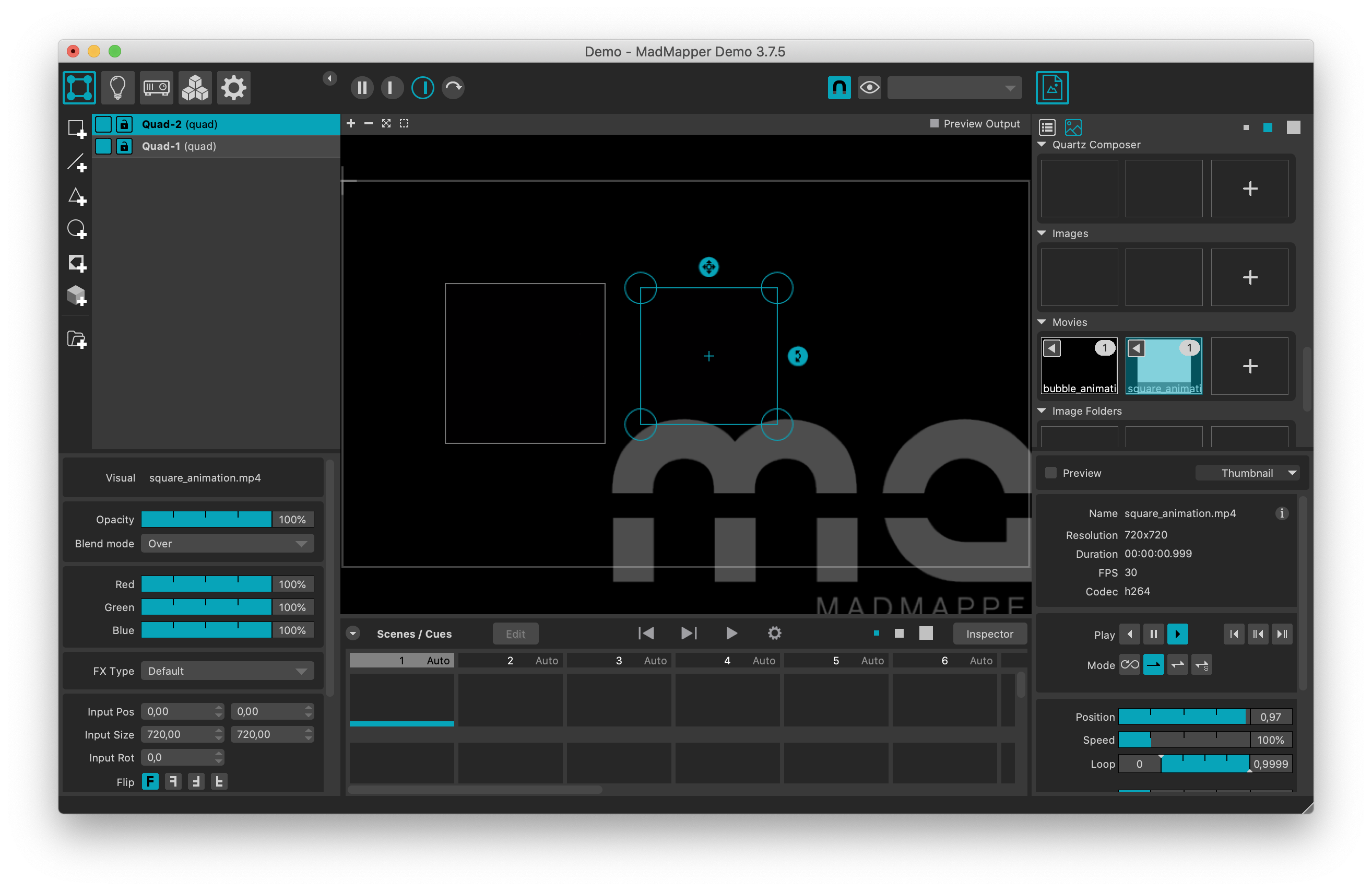Open the Surfaces (quad) workspace tab
Image resolution: width=1372 pixels, height=891 pixels.
pos(79,88)
